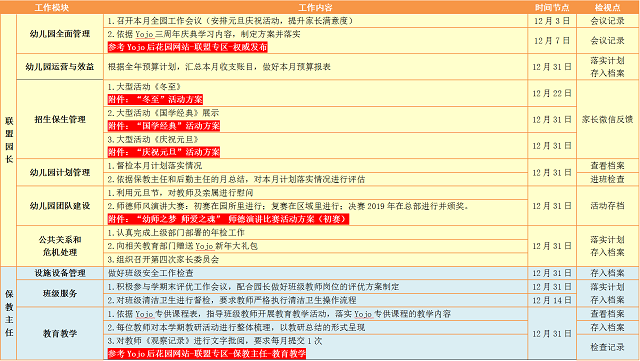Image resolution: width=640 pixels, height=361 pixels.
Task: Select the date cell 12月3日
Action: pyautogui.click(x=552, y=21)
